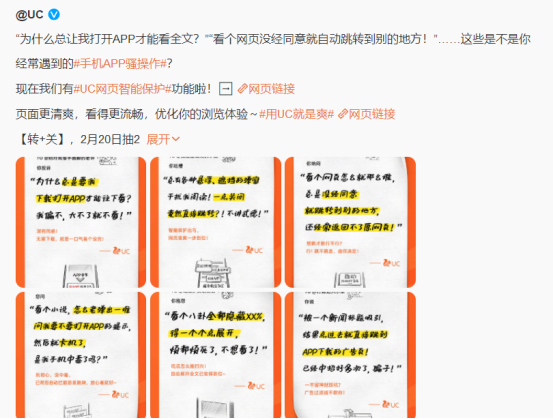Screen dimensions: 553x419
Task: Open thumbnail about 下载打开APP才能往下看
Action: [81, 222]
